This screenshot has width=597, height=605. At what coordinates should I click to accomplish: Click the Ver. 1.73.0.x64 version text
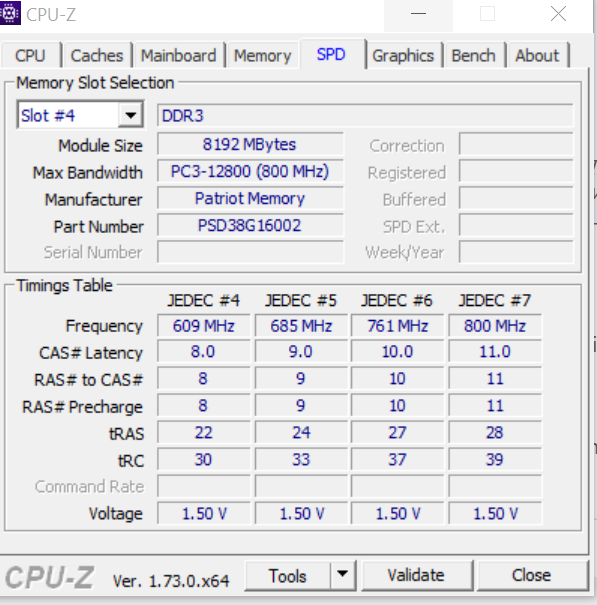171,580
